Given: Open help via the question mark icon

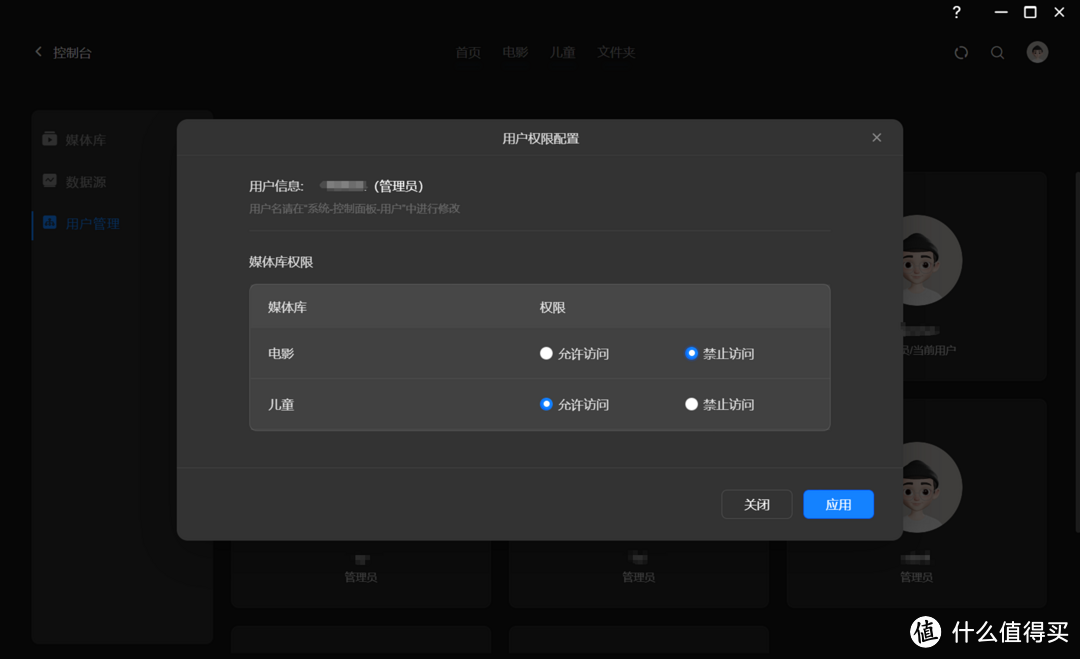Looking at the screenshot, I should click(x=956, y=13).
